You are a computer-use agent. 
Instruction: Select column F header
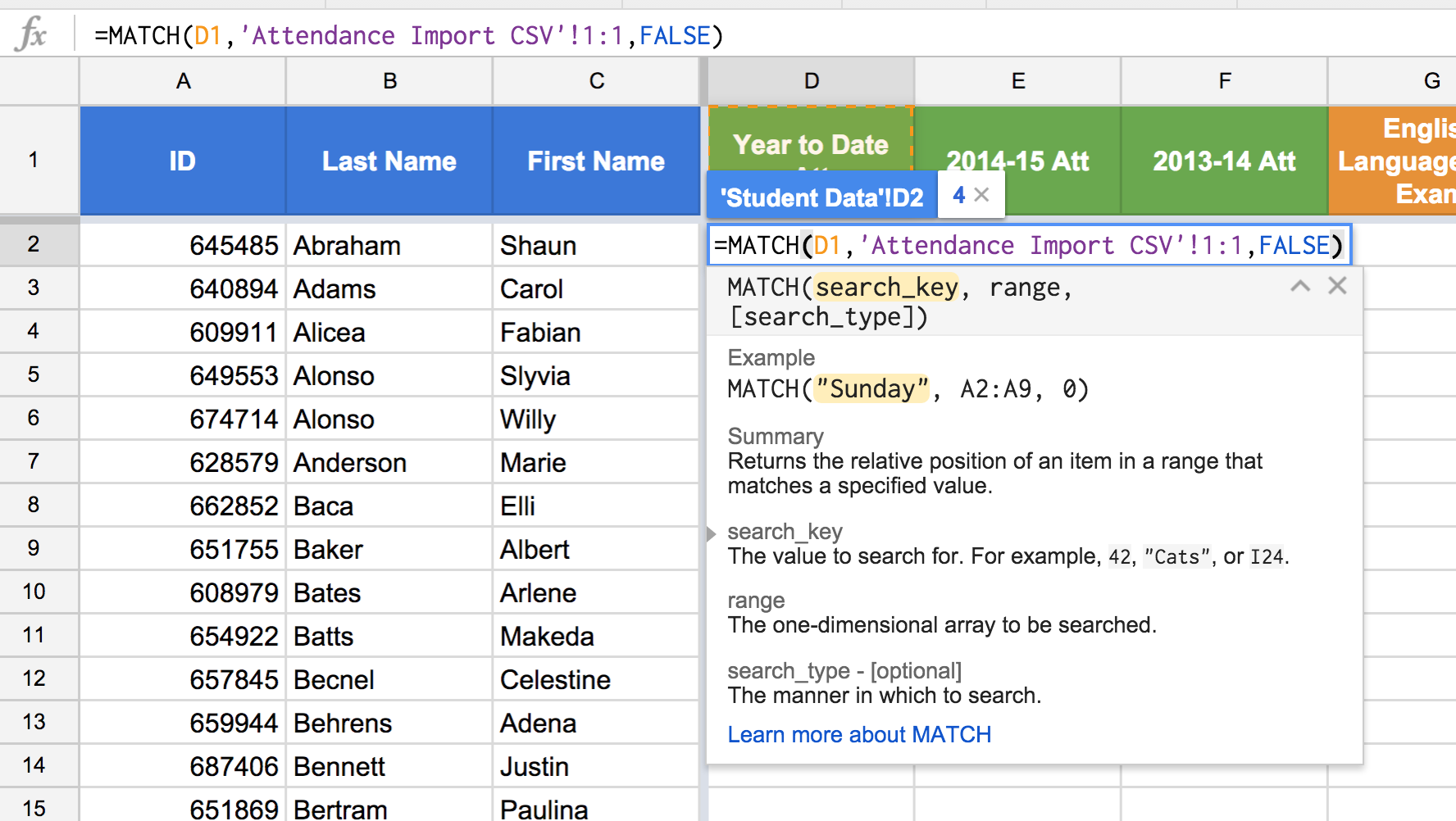tap(1224, 81)
